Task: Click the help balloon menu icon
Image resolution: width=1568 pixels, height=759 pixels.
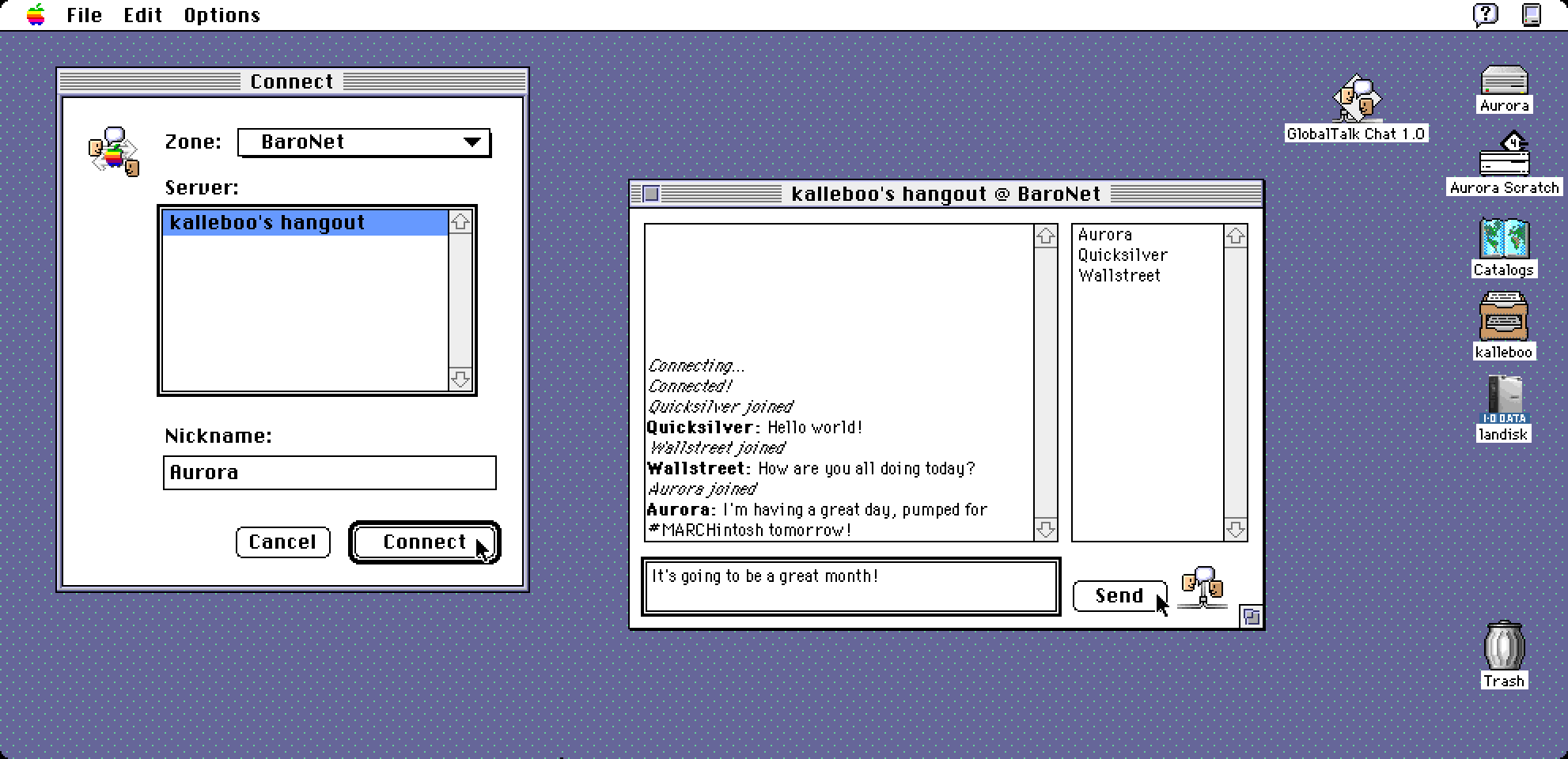Action: [x=1485, y=15]
